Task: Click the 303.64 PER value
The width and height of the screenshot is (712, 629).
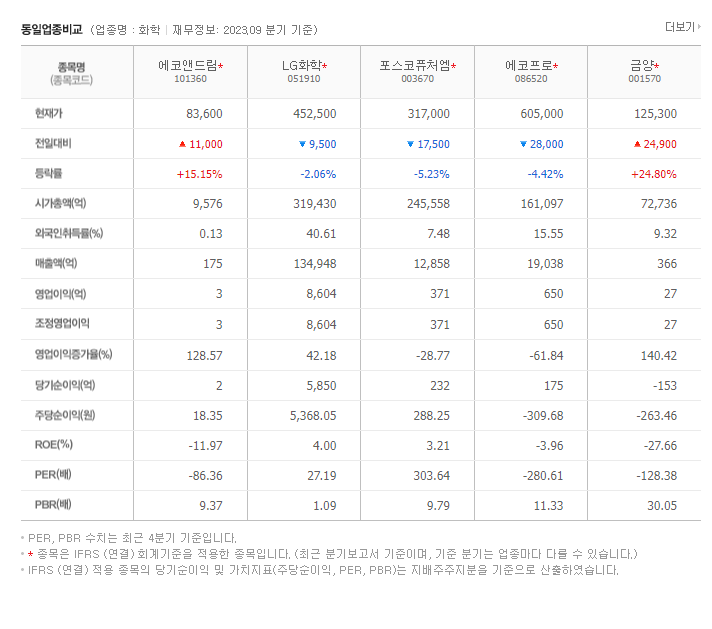Action: click(432, 475)
